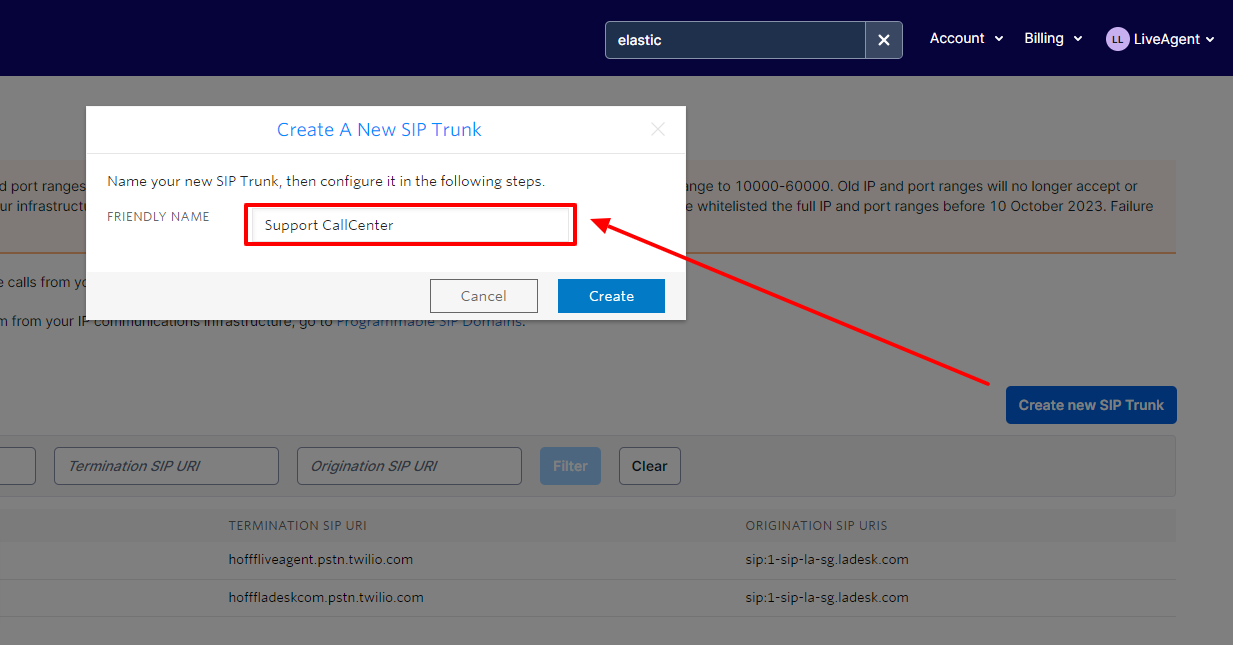Focus the Termination SIP URI filter field

click(x=166, y=466)
